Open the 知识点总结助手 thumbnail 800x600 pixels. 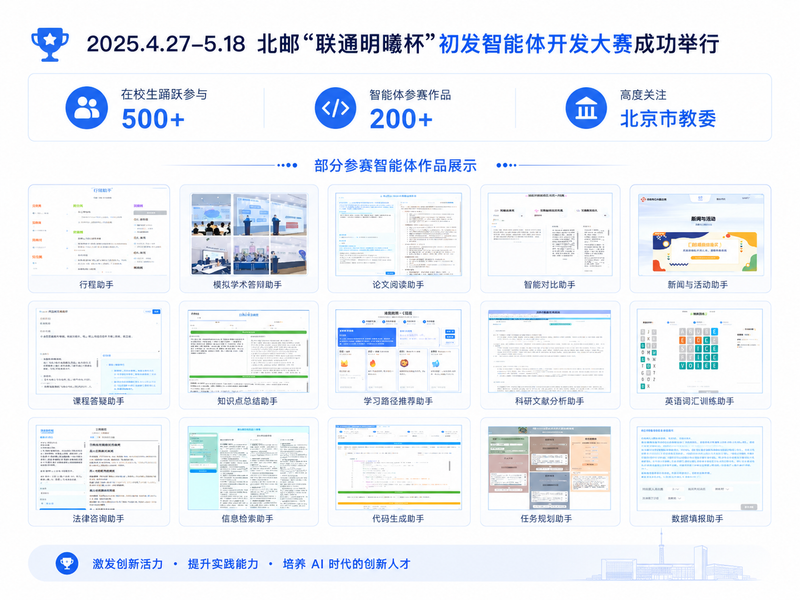(249, 351)
